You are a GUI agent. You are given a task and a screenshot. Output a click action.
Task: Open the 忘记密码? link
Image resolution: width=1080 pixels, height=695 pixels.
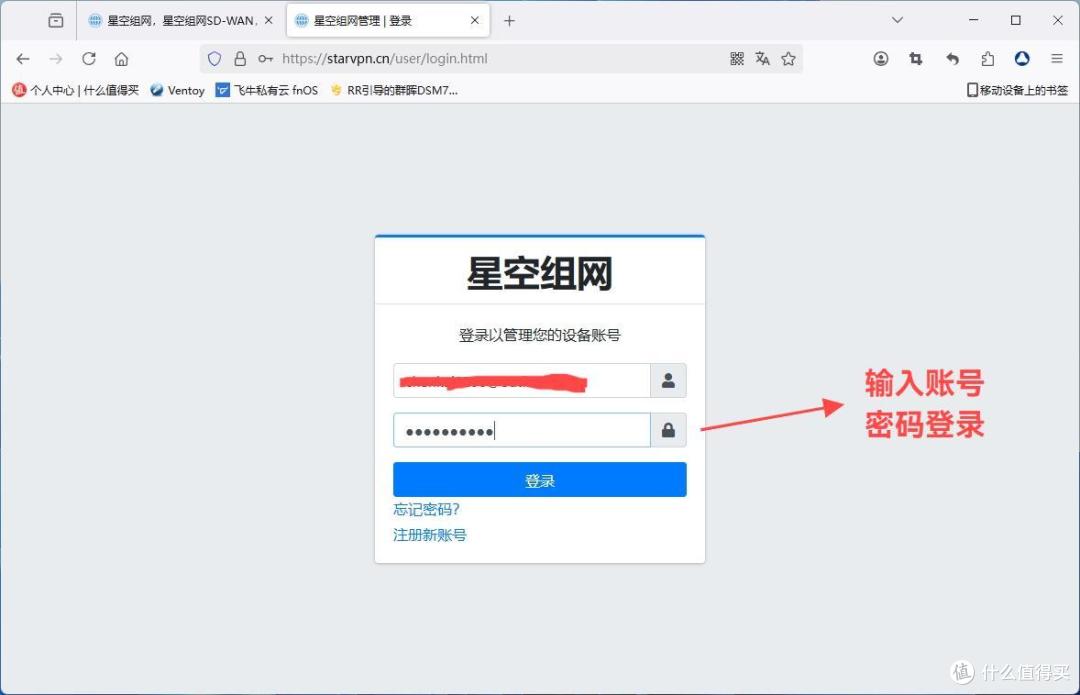point(426,510)
